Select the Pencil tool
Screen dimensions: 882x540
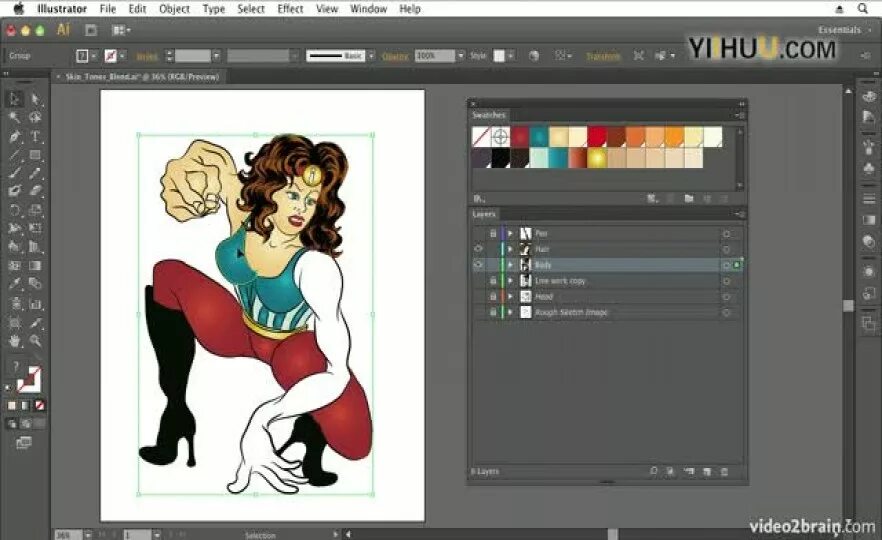click(35, 173)
